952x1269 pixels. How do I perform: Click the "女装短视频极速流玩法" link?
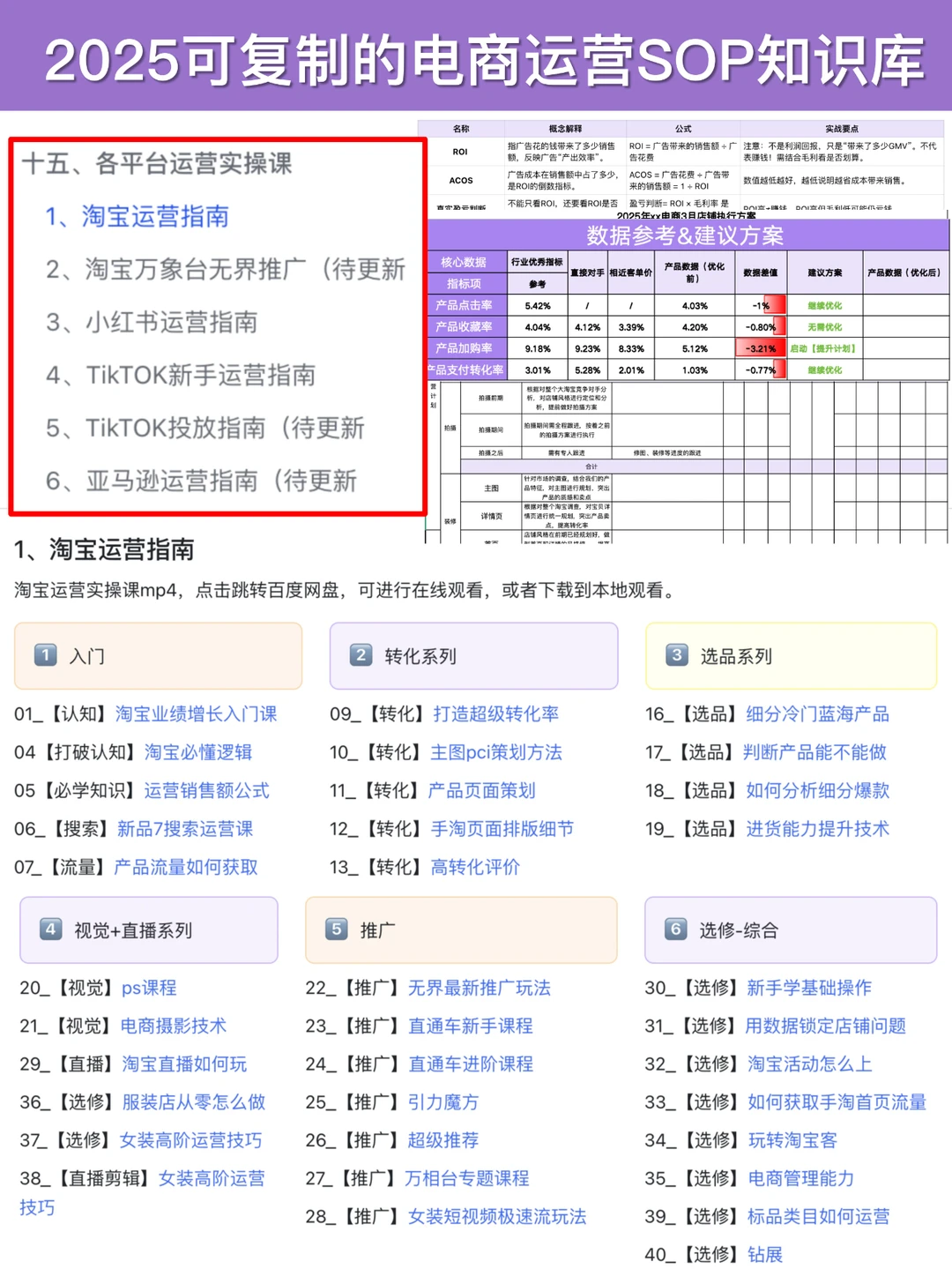point(497,1216)
